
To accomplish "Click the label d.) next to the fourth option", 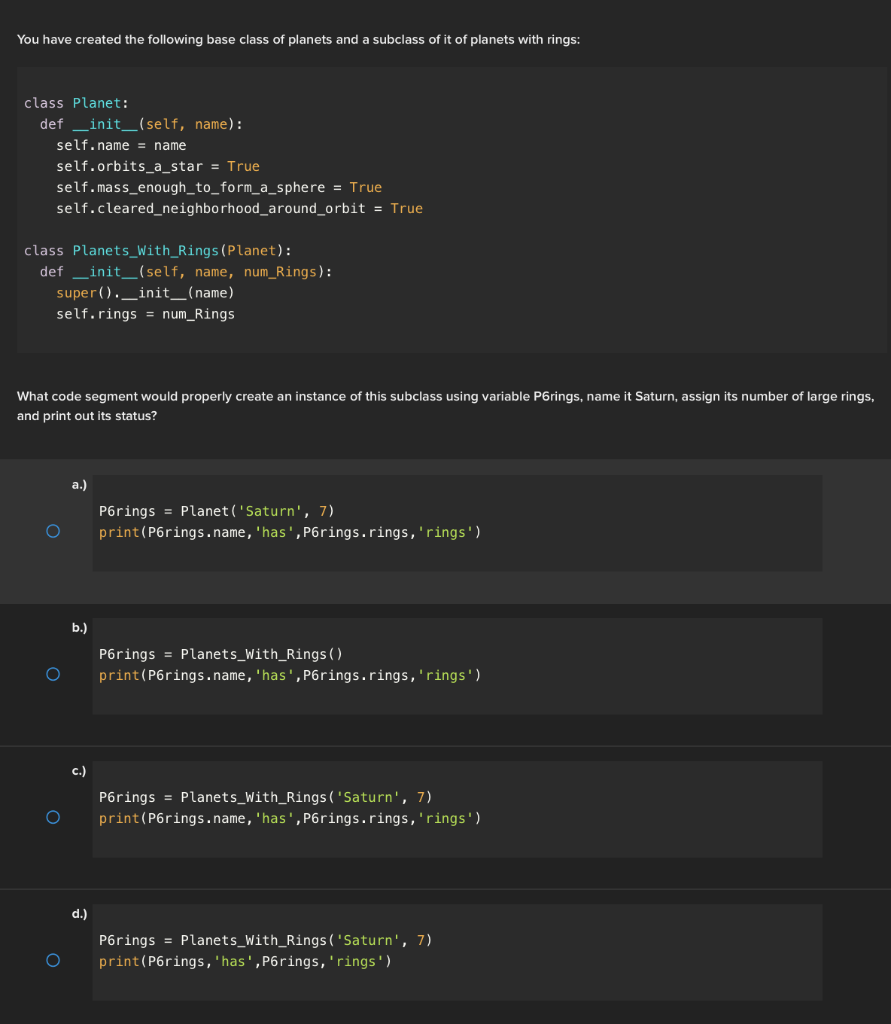I will coord(78,913).
